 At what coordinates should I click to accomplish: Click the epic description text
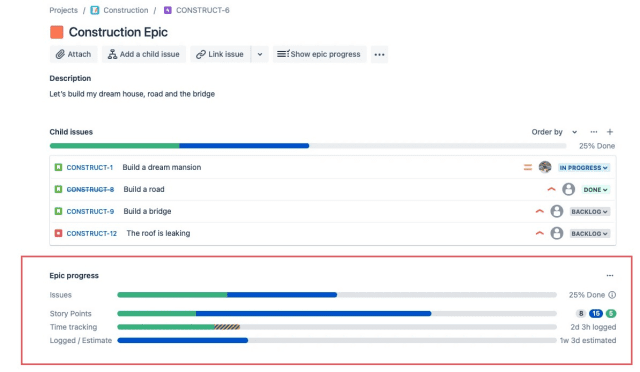[132, 94]
